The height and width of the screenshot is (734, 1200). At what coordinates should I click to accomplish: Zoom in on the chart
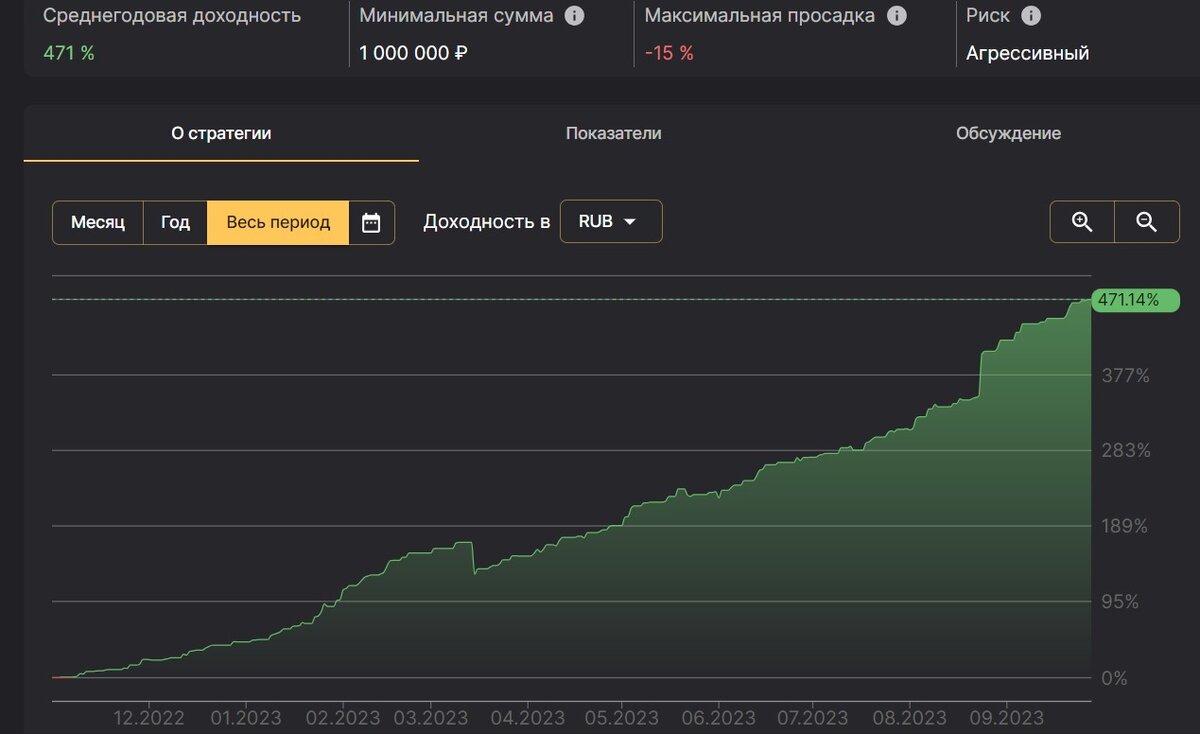[x=1082, y=222]
